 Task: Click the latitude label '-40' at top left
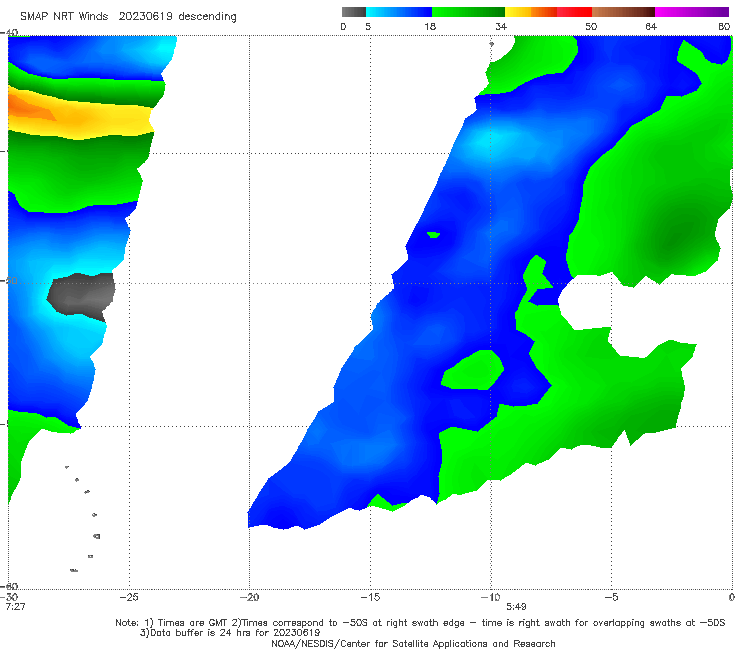[9, 33]
